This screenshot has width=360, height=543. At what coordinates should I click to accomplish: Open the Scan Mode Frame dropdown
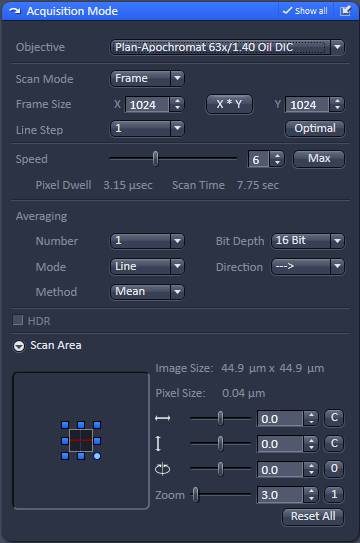click(147, 78)
